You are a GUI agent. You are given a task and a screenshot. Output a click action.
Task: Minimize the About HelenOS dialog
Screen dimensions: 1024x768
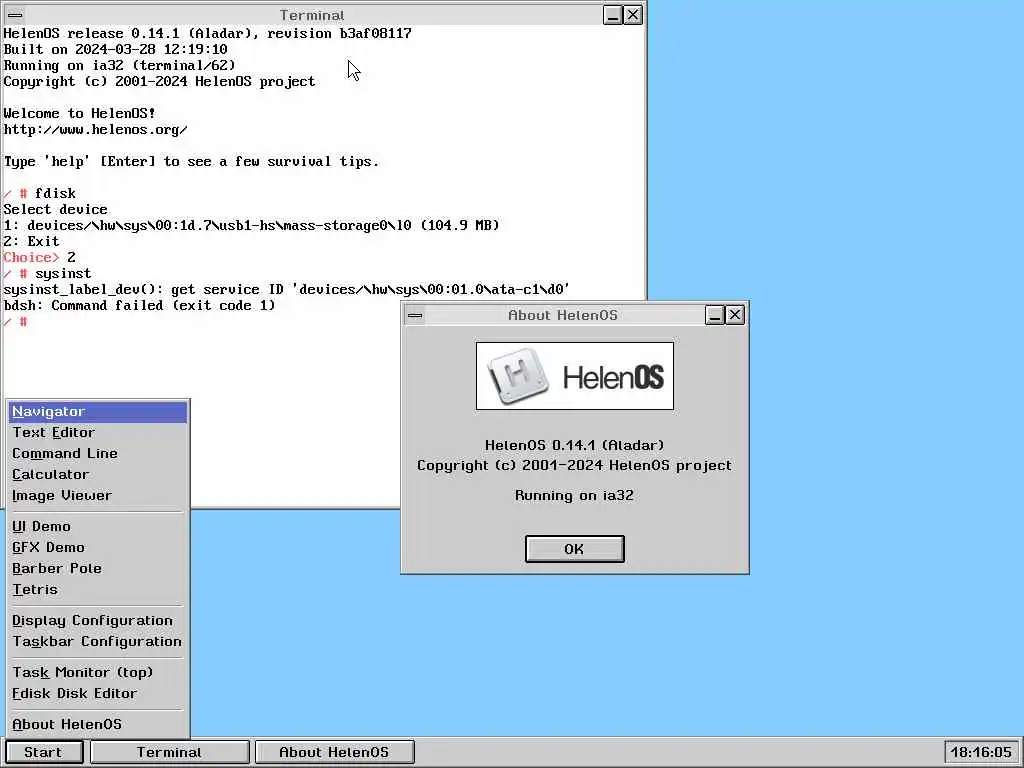pos(715,315)
